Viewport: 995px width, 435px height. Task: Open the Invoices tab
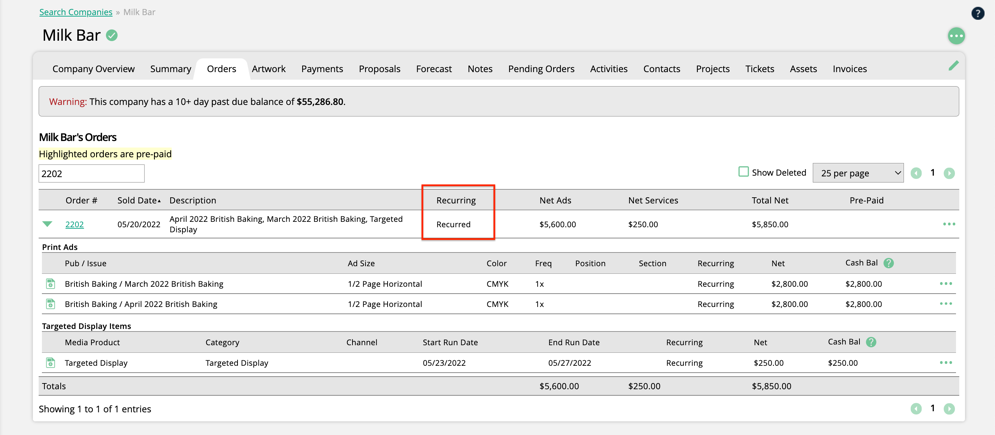[850, 68]
